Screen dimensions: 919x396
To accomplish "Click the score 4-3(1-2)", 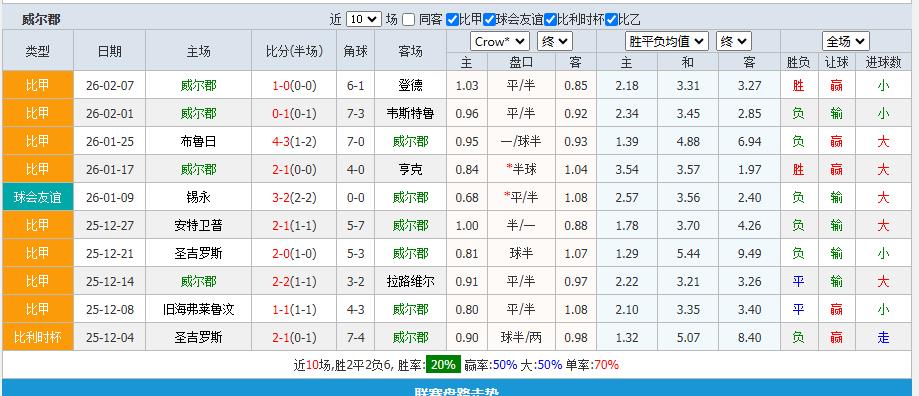I will (294, 142).
